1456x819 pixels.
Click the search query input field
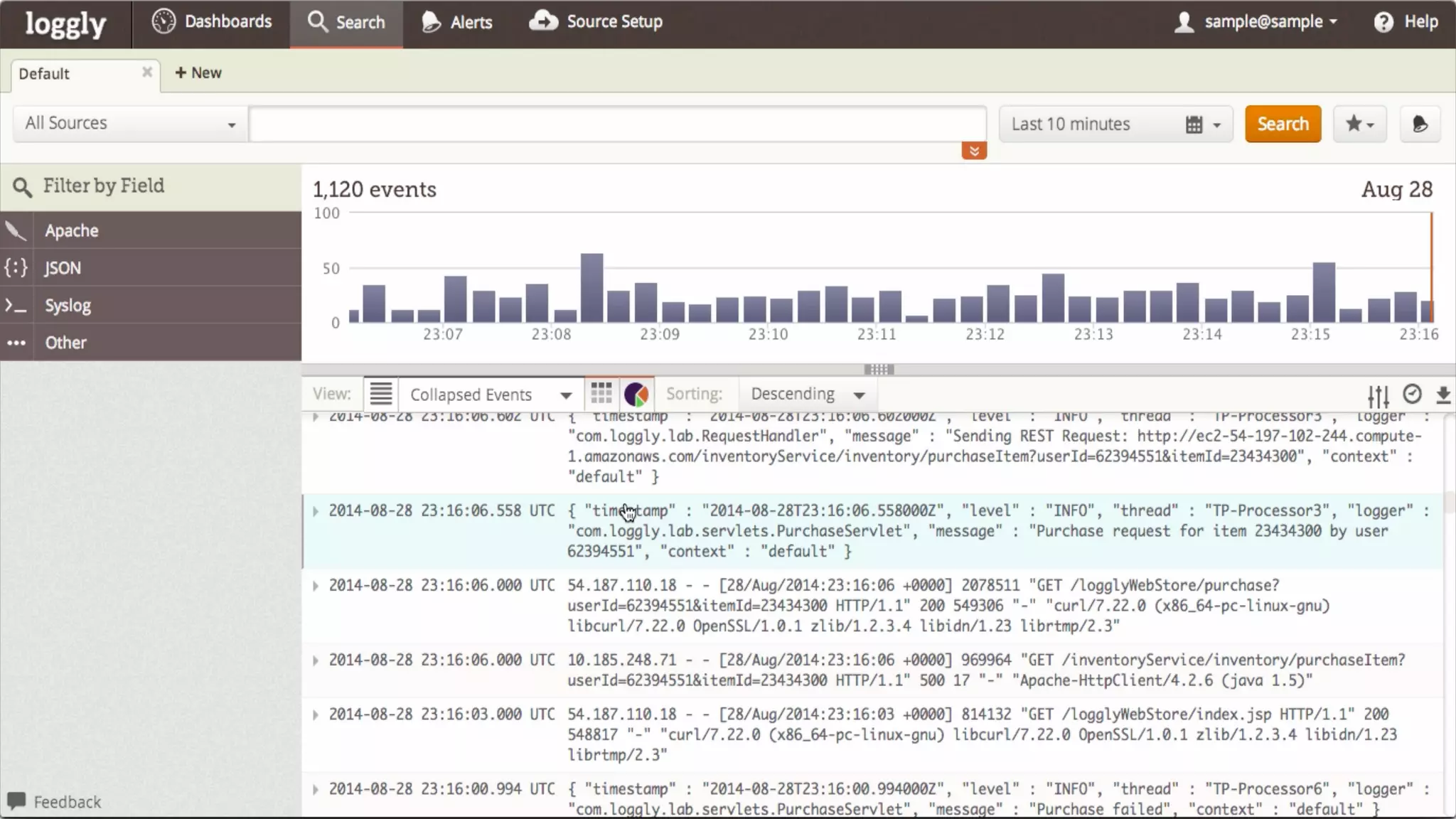(617, 124)
